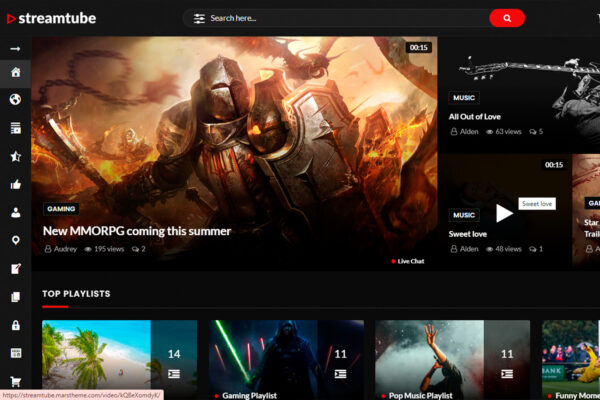Open the globe icon in sidebar

click(15, 100)
